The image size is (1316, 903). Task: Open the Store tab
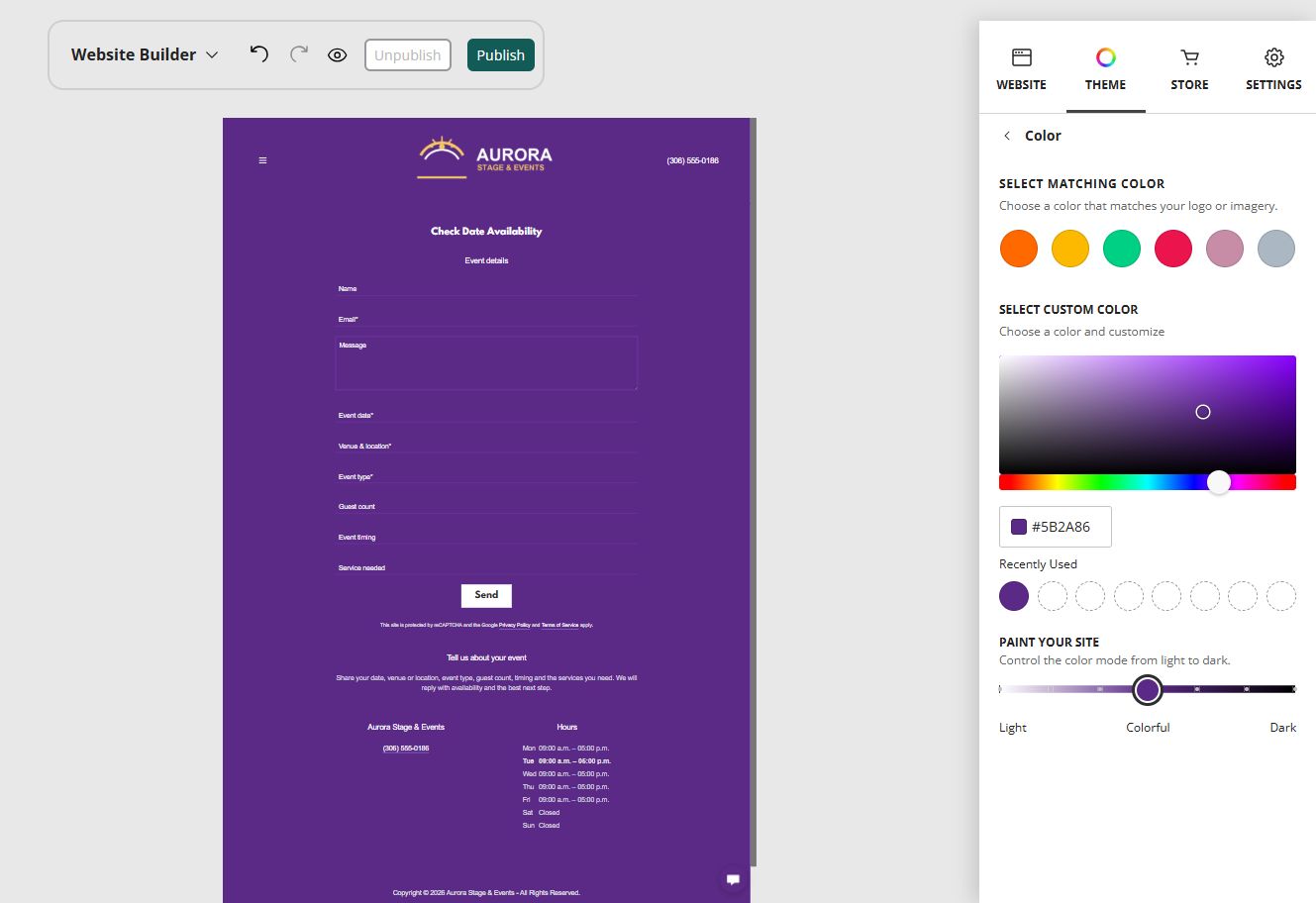pyautogui.click(x=1189, y=69)
